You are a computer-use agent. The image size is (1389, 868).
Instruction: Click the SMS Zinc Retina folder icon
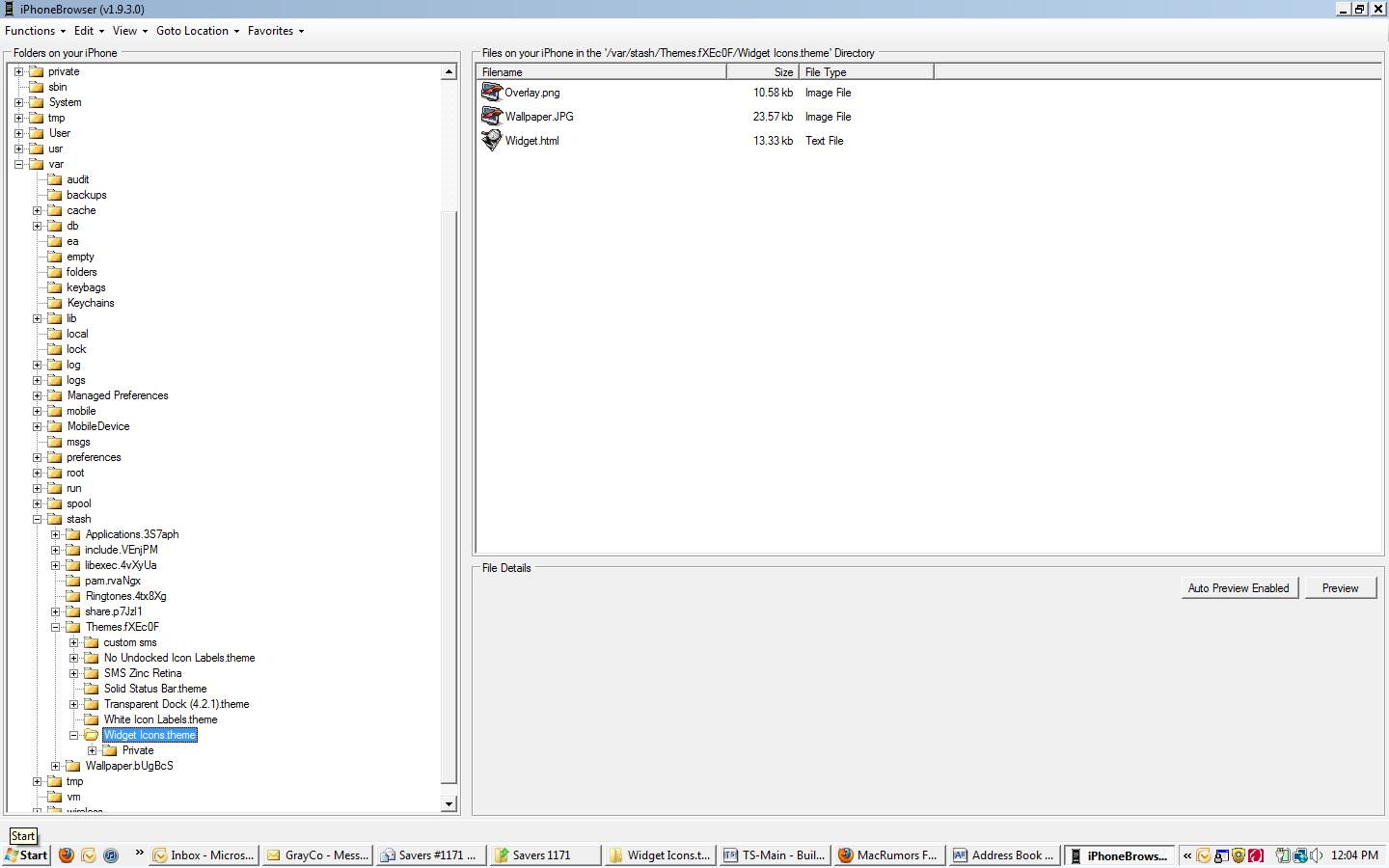[91, 673]
